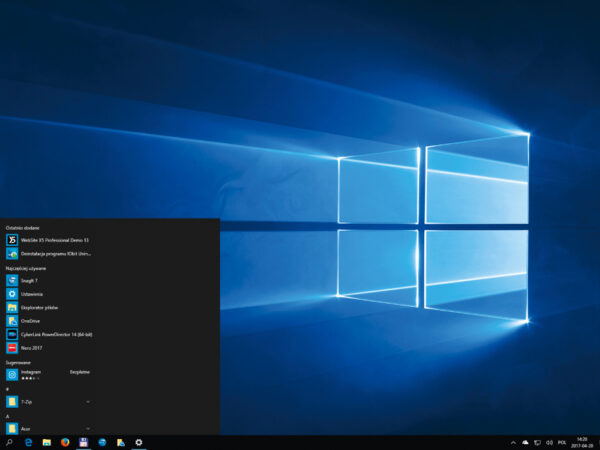Click the 'A' section header letter

coord(7,416)
